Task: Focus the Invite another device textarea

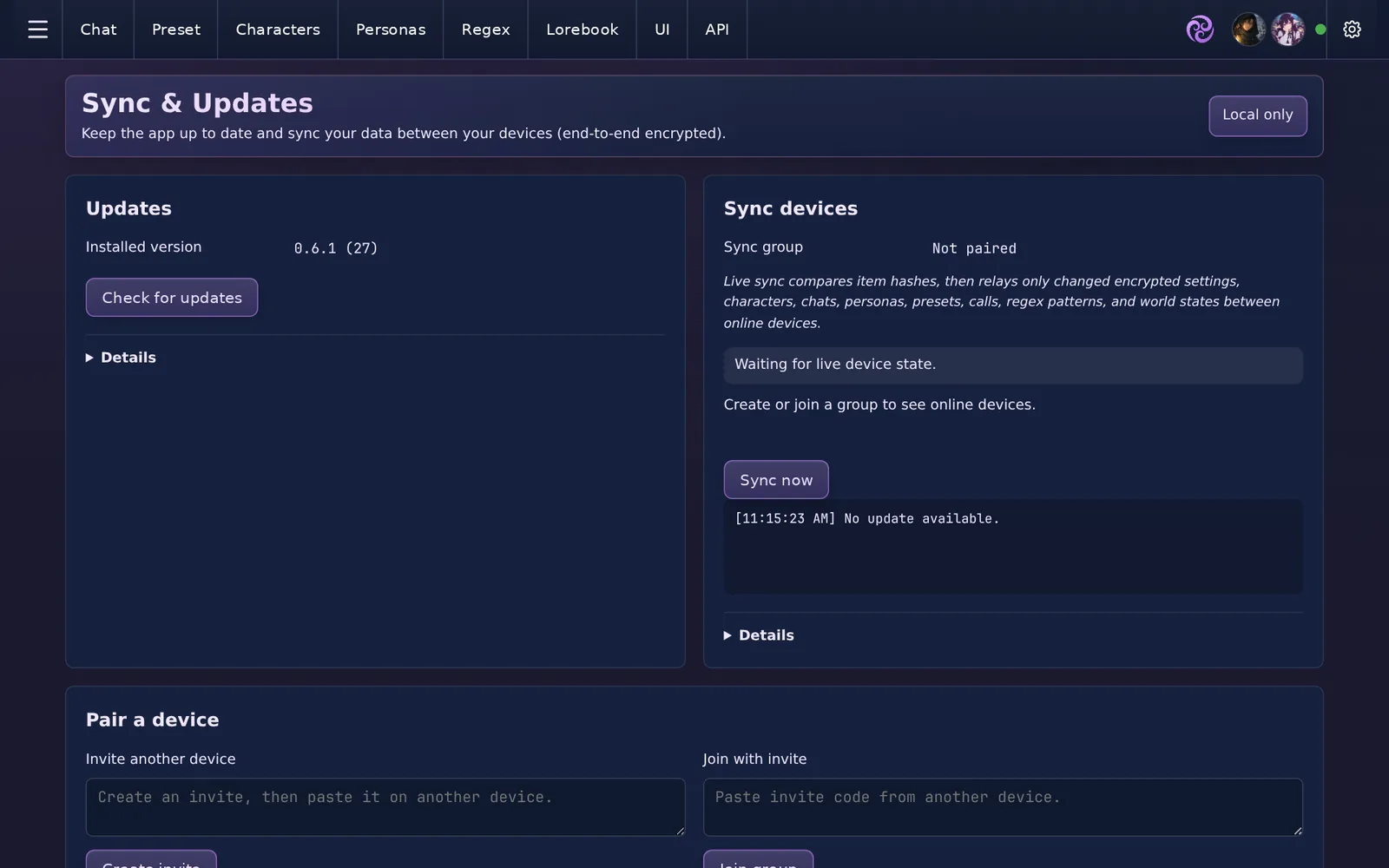Action: tap(385, 807)
